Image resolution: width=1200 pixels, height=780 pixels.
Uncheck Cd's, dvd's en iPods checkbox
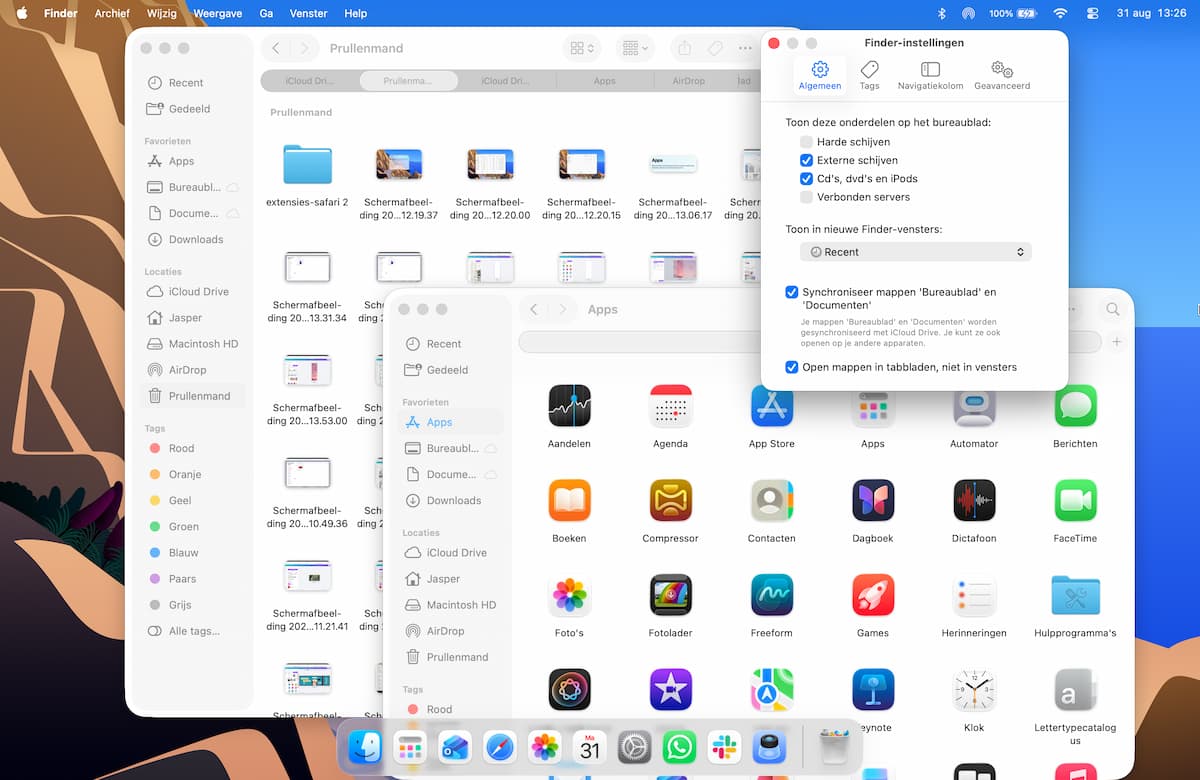coord(806,179)
